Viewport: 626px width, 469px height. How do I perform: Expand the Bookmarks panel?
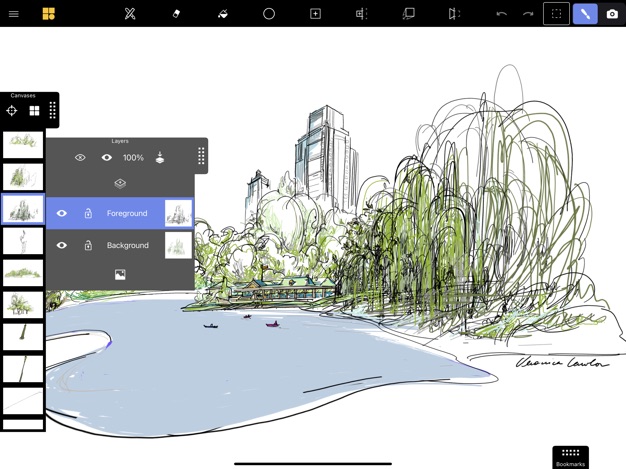coord(570,457)
